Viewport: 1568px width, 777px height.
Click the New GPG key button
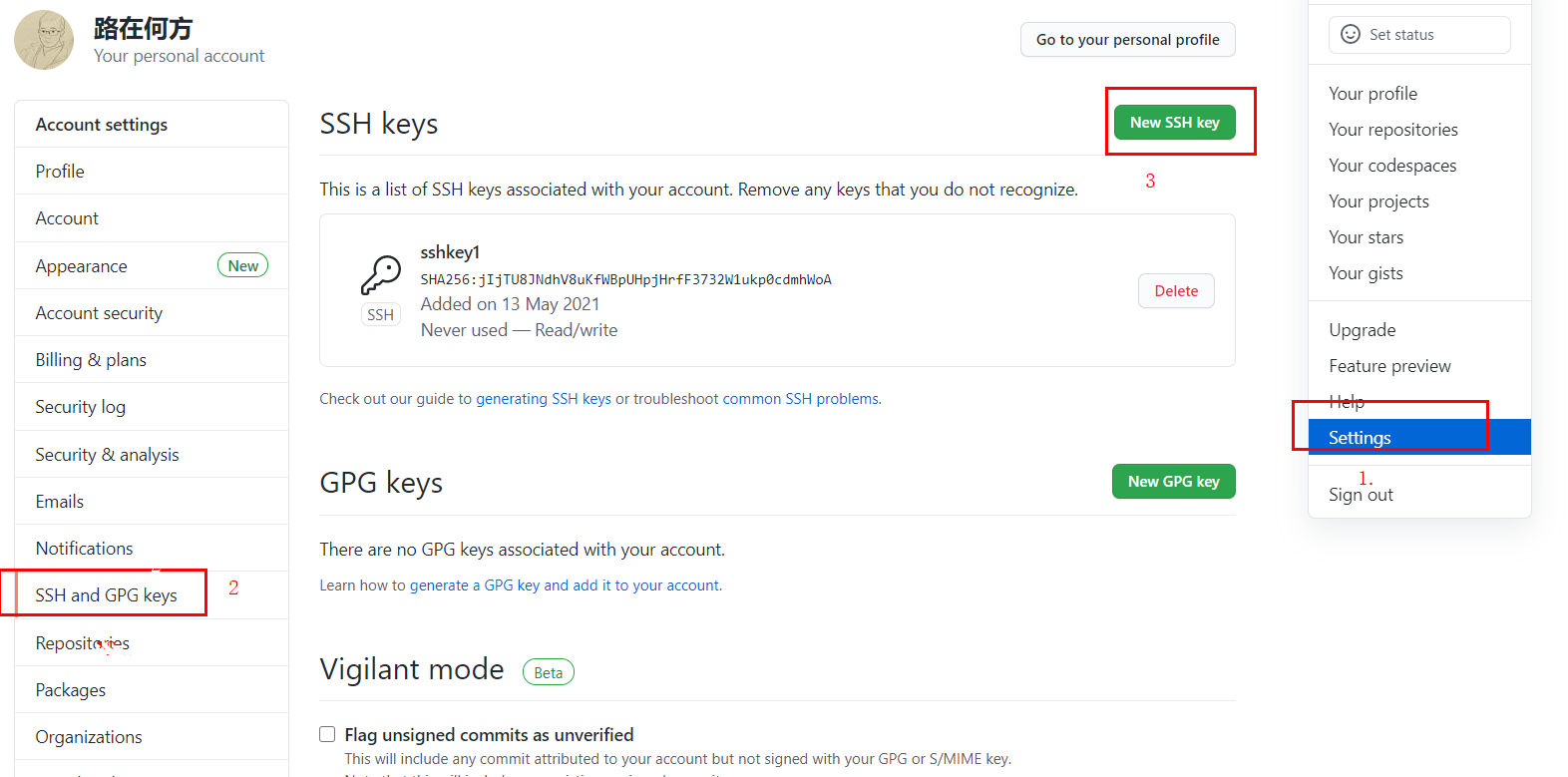1174,482
